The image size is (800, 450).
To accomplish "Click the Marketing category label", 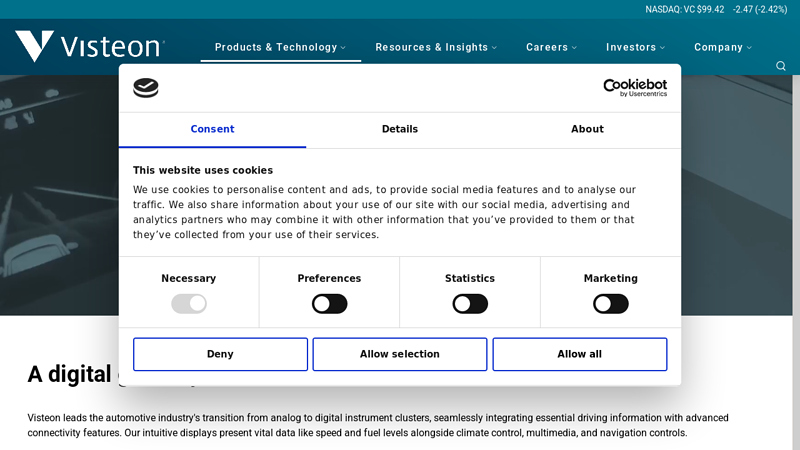I will (x=611, y=279).
